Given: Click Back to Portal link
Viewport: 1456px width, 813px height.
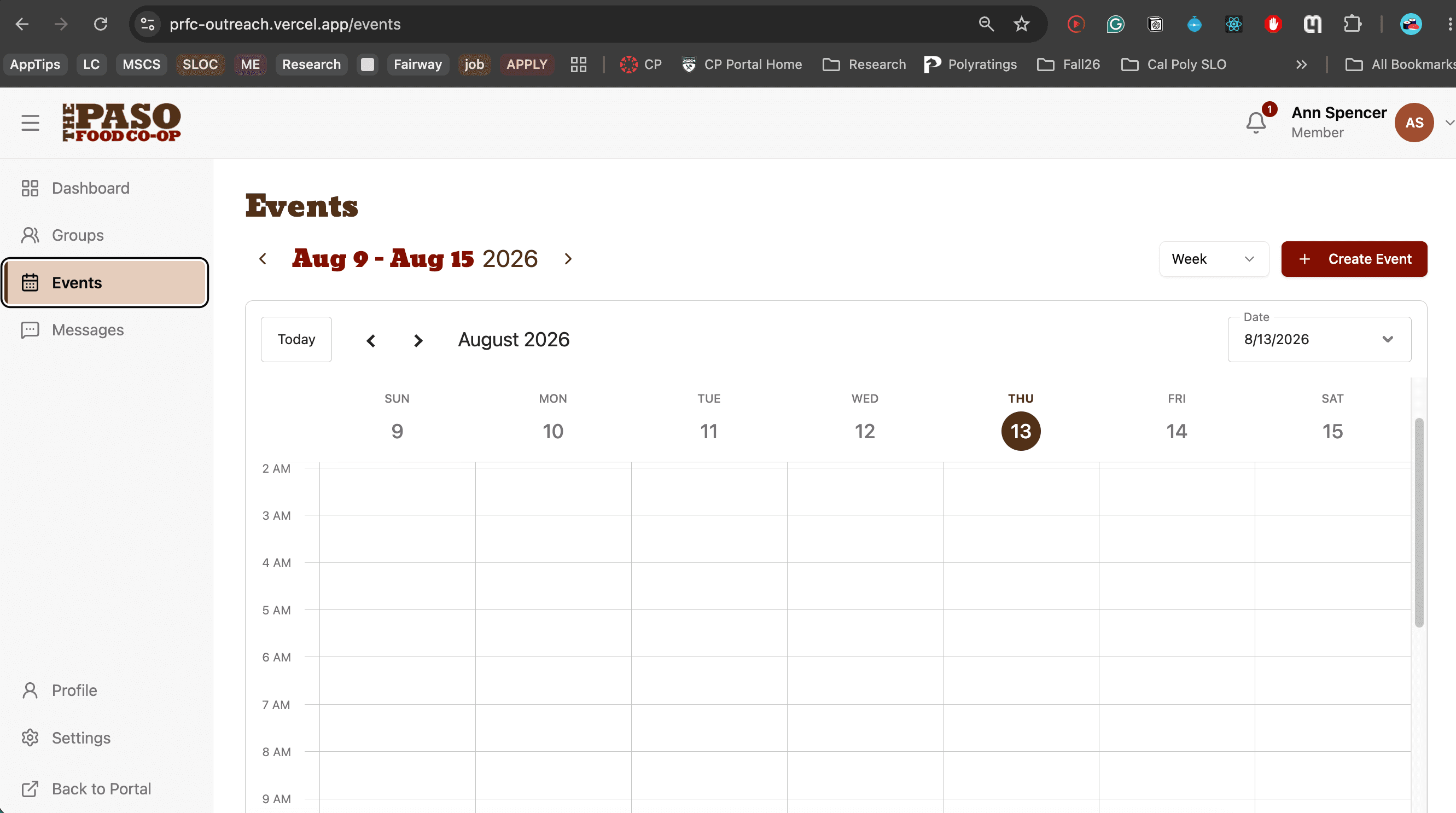Looking at the screenshot, I should pos(106,789).
